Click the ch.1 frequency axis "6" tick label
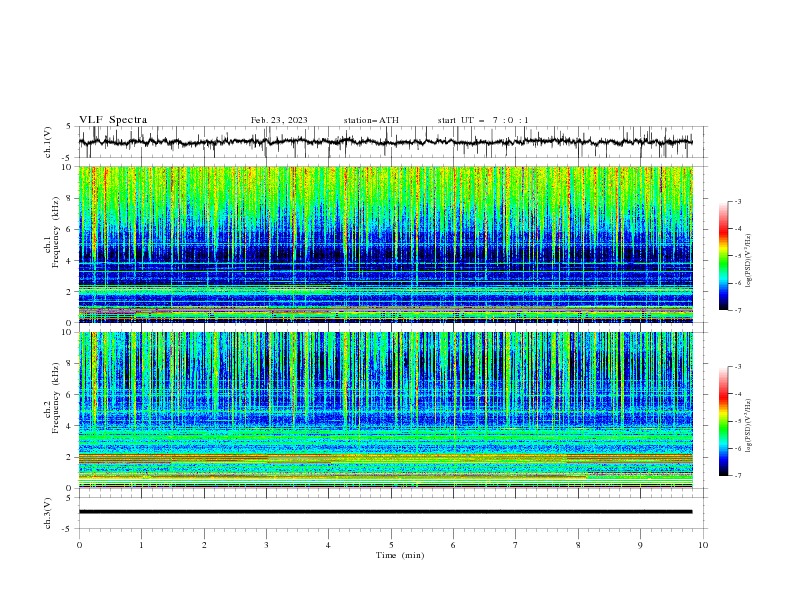 69,229
